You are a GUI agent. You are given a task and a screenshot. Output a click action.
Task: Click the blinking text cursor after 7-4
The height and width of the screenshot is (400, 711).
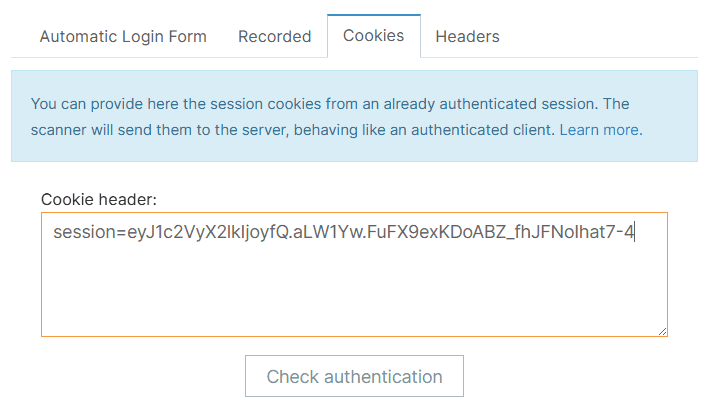(x=635, y=233)
